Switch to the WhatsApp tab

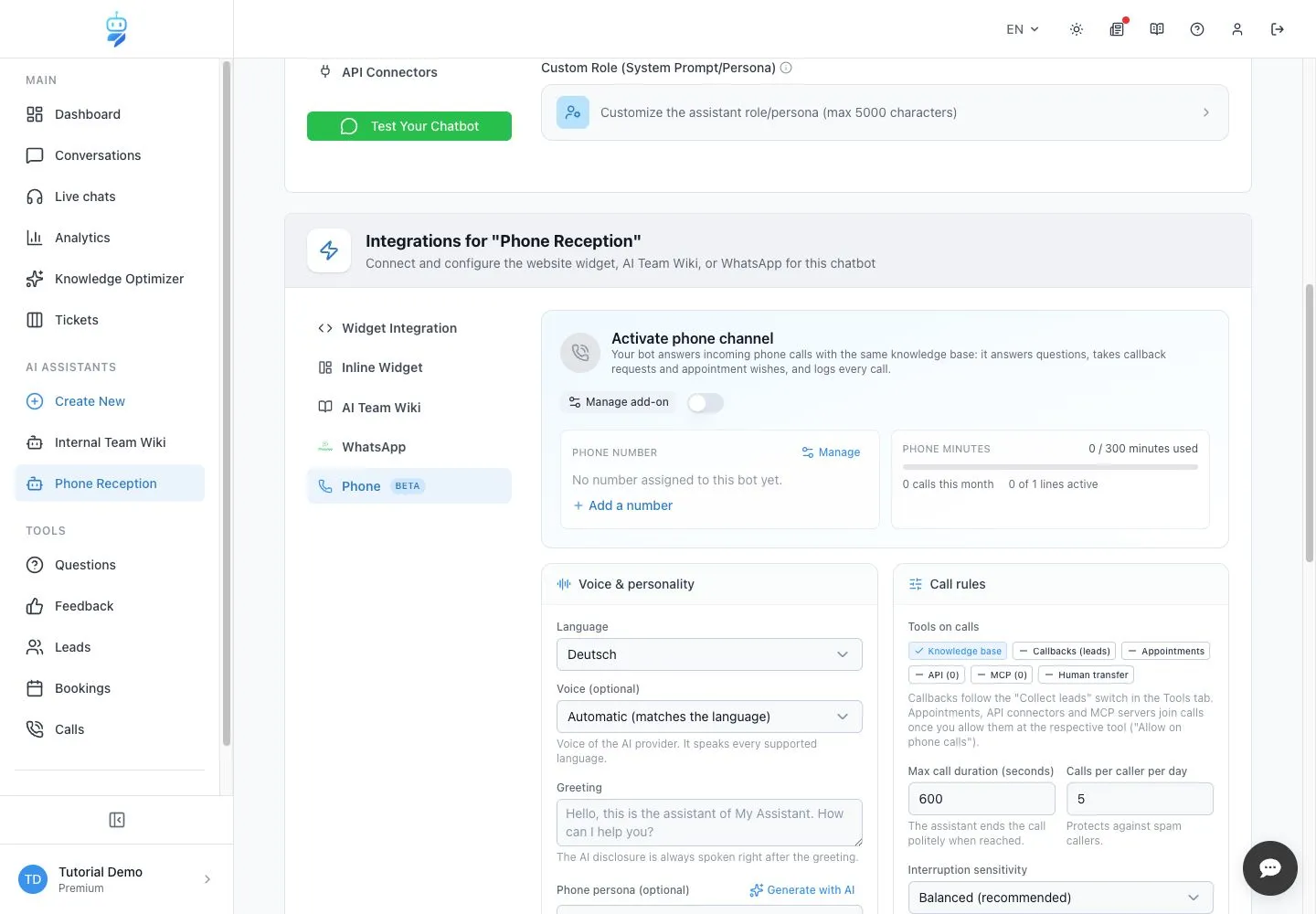[409, 447]
